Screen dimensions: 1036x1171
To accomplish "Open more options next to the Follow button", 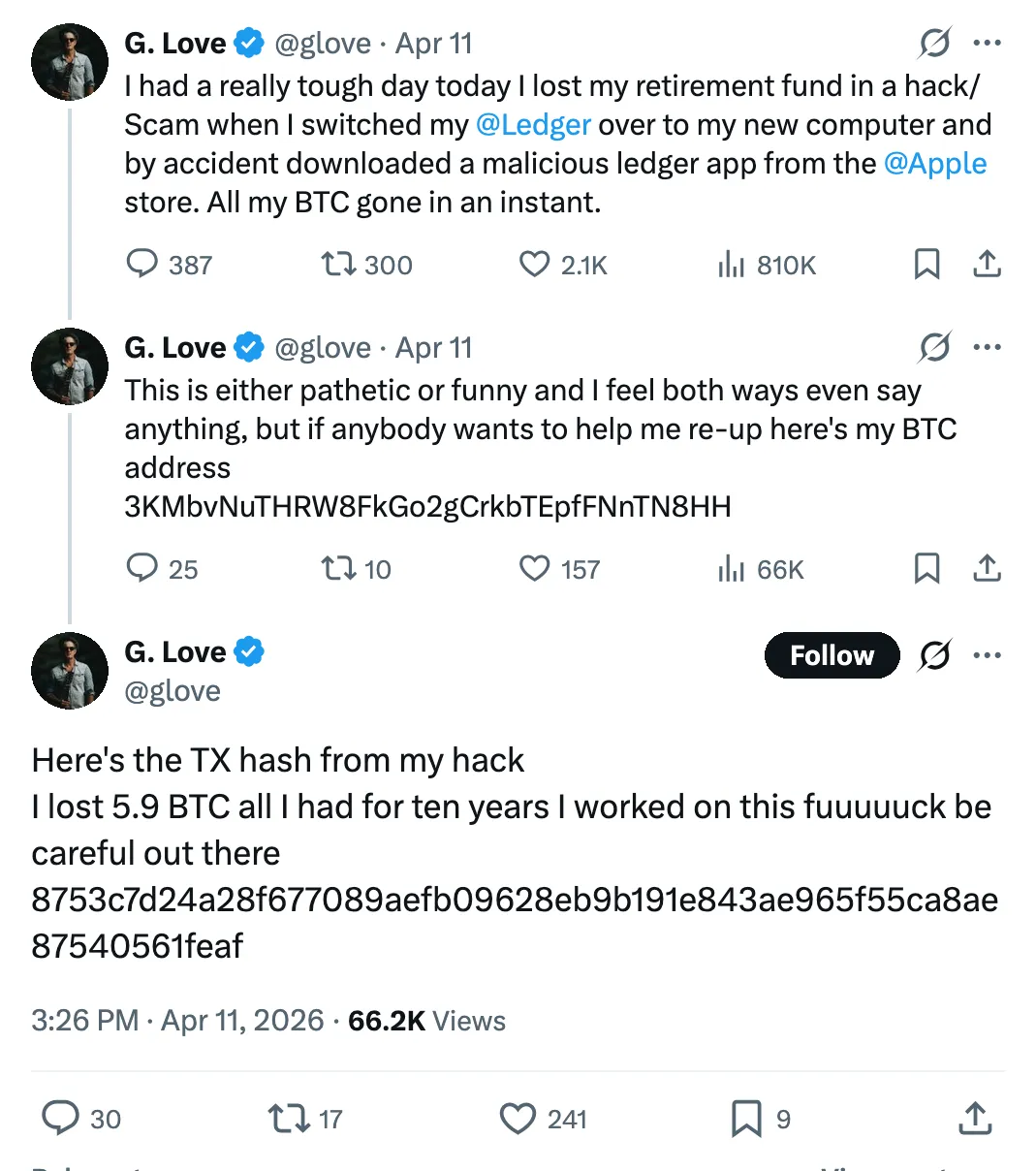I will 987,655.
